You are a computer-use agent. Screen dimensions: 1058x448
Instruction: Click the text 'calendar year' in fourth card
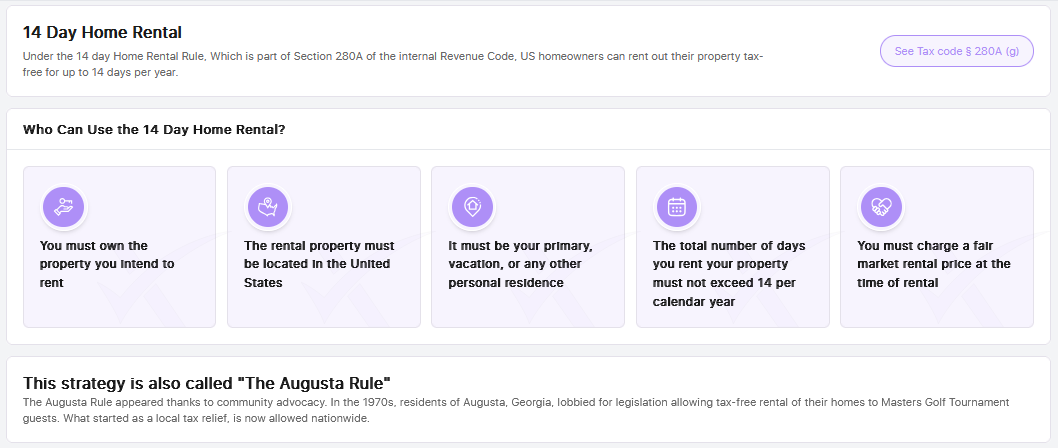694,302
